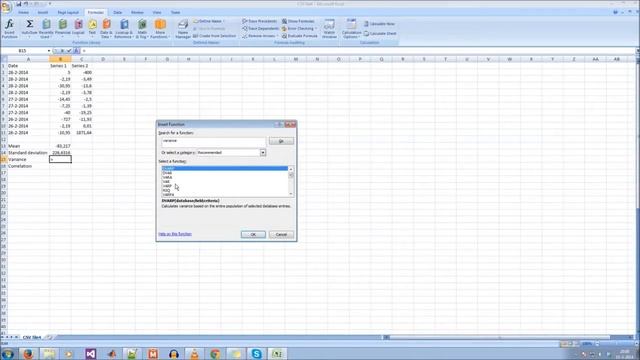Click the Windows Start button
Viewport: 640px width, 360px height.
(x=7, y=354)
